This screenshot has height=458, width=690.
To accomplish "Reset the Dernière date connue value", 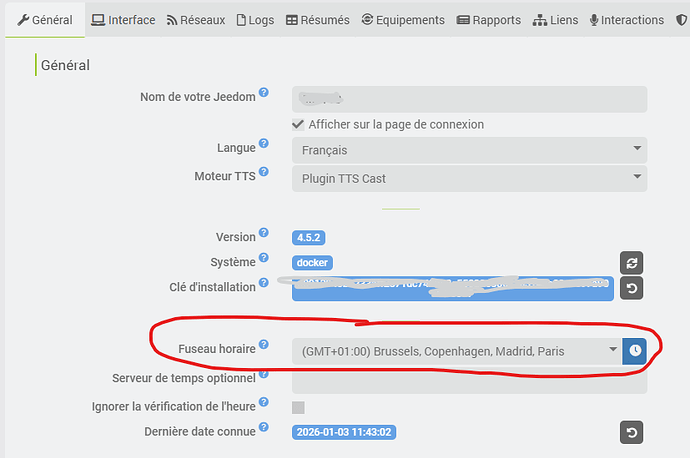I will click(x=630, y=433).
